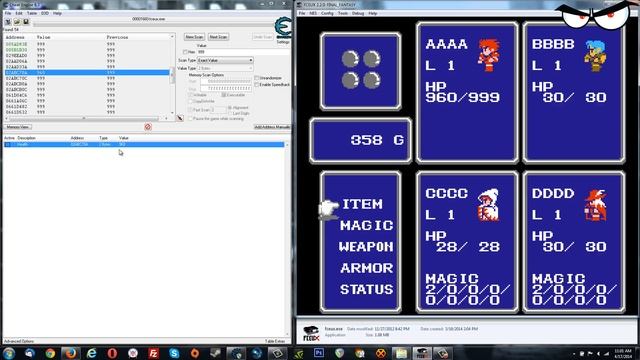Click the Next Scan button
Image resolution: width=640 pixels, height=360 pixels.
pyautogui.click(x=218, y=37)
